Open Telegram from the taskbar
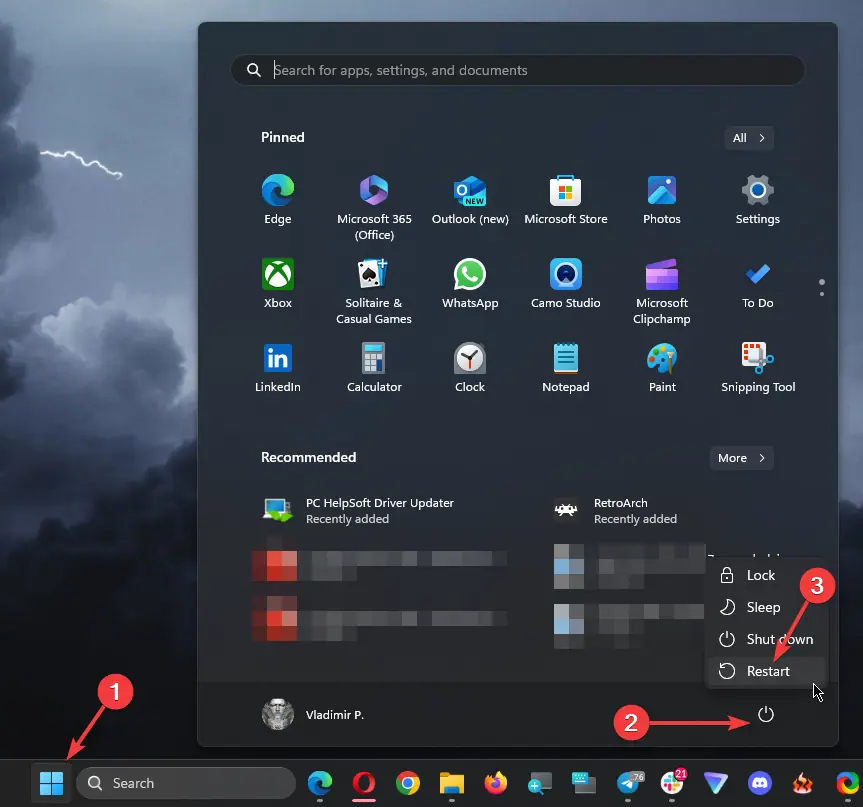This screenshot has height=807, width=863. (628, 783)
